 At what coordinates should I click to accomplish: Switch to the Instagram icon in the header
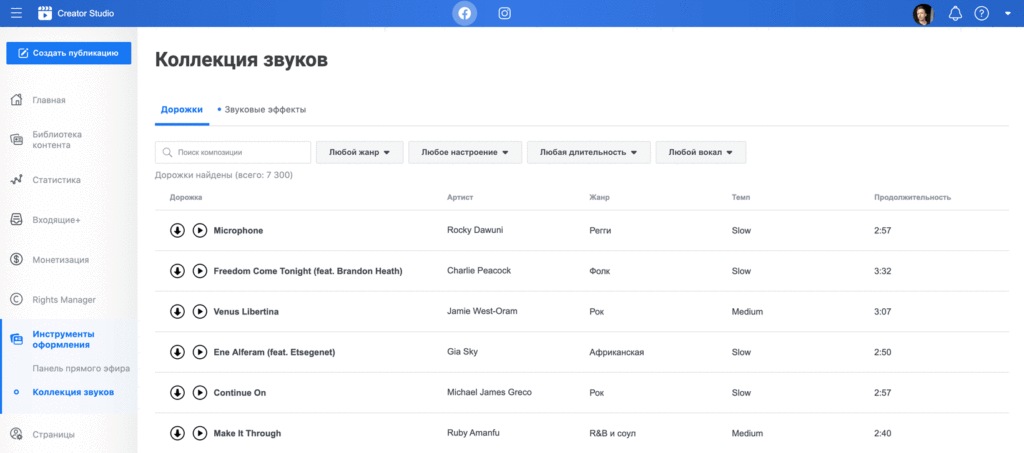(505, 13)
